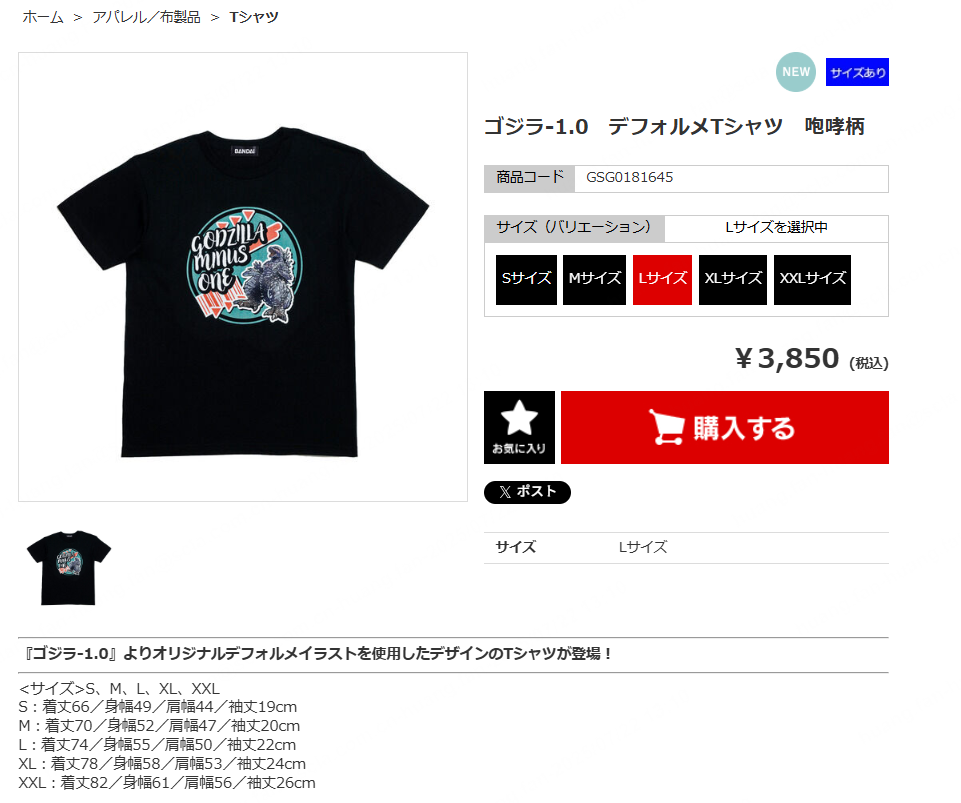
Task: Click the Godzilla Minus One print graphic
Action: (x=245, y=265)
